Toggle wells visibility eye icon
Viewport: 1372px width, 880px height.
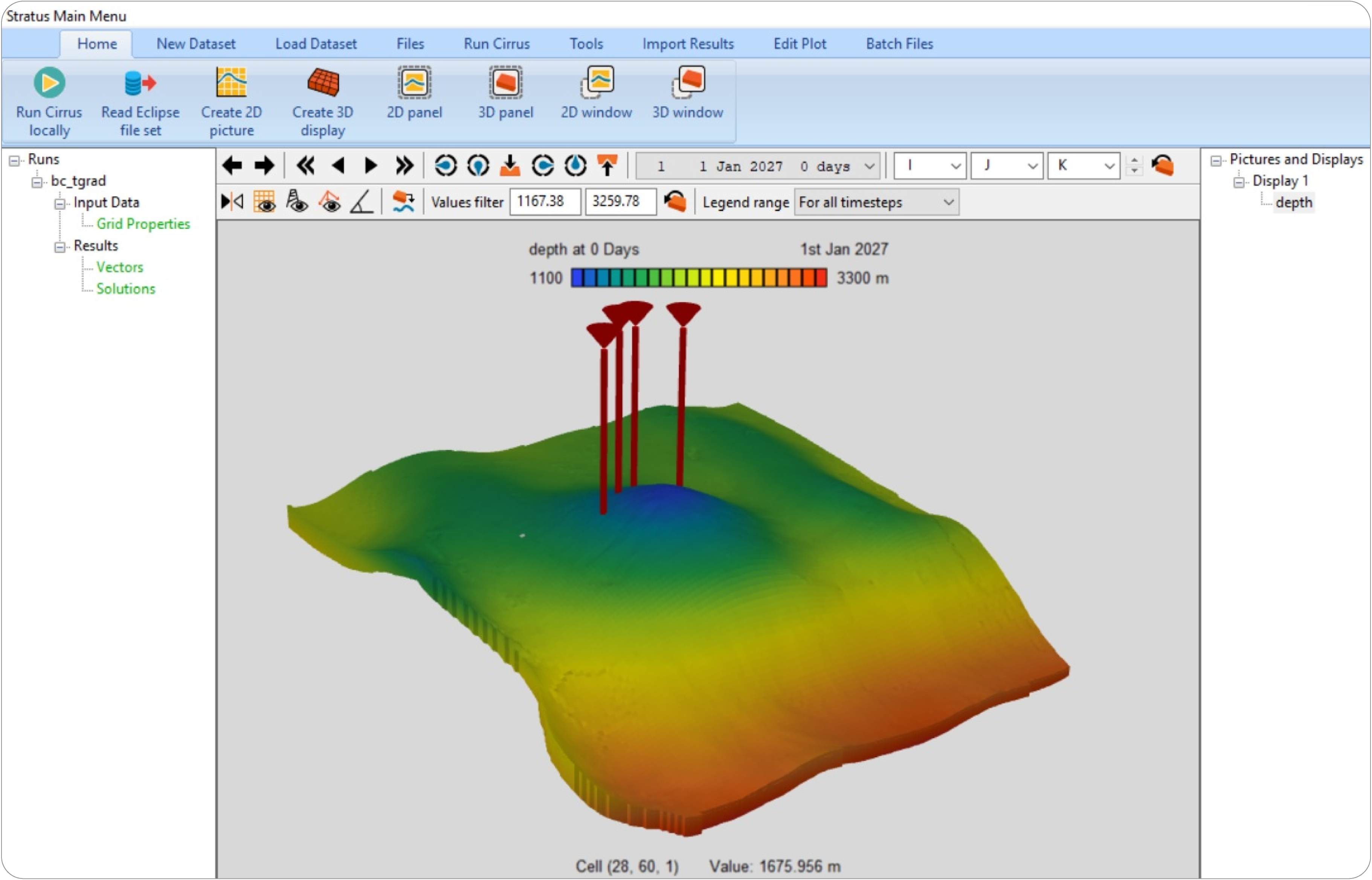coord(297,202)
